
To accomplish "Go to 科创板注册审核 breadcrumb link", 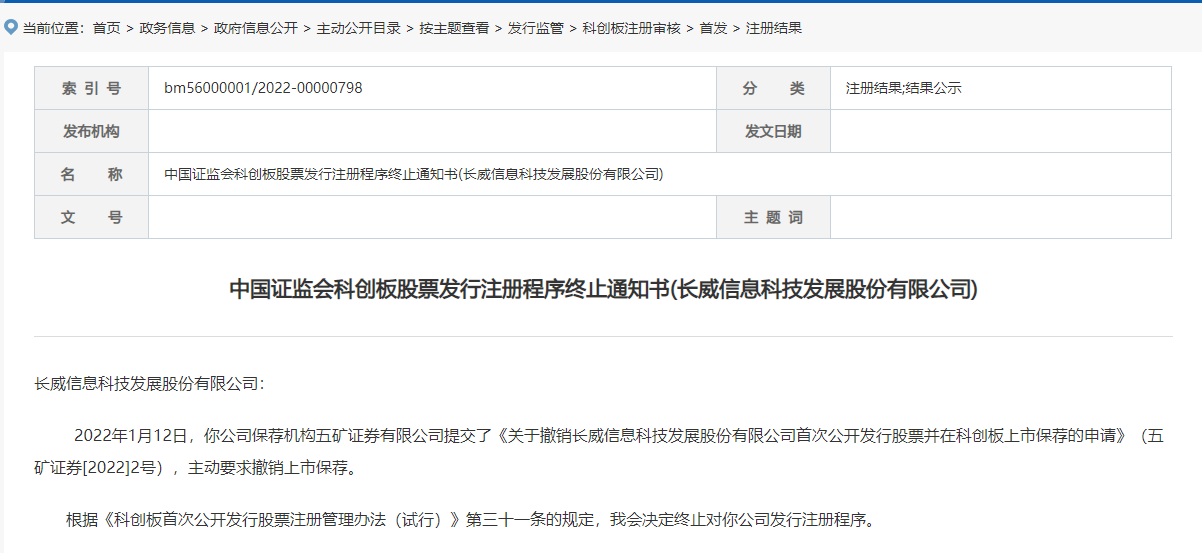I will pyautogui.click(x=631, y=28).
